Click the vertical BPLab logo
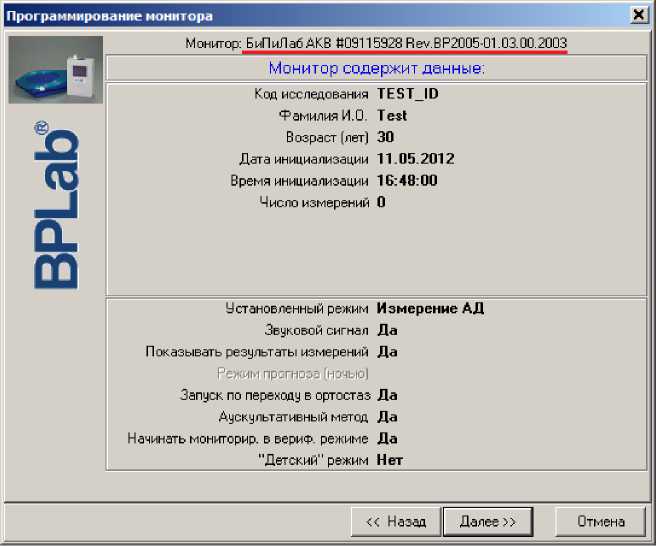 coord(56,206)
